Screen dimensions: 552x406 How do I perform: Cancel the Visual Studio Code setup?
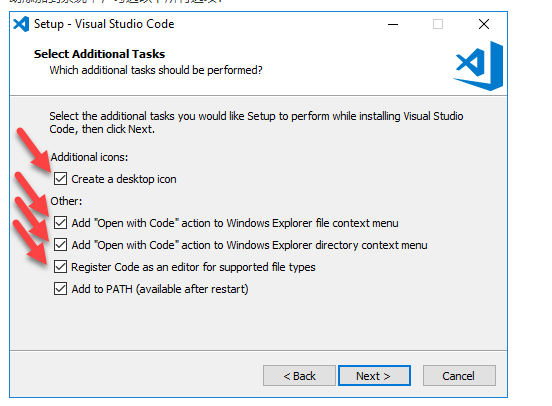[x=459, y=376]
